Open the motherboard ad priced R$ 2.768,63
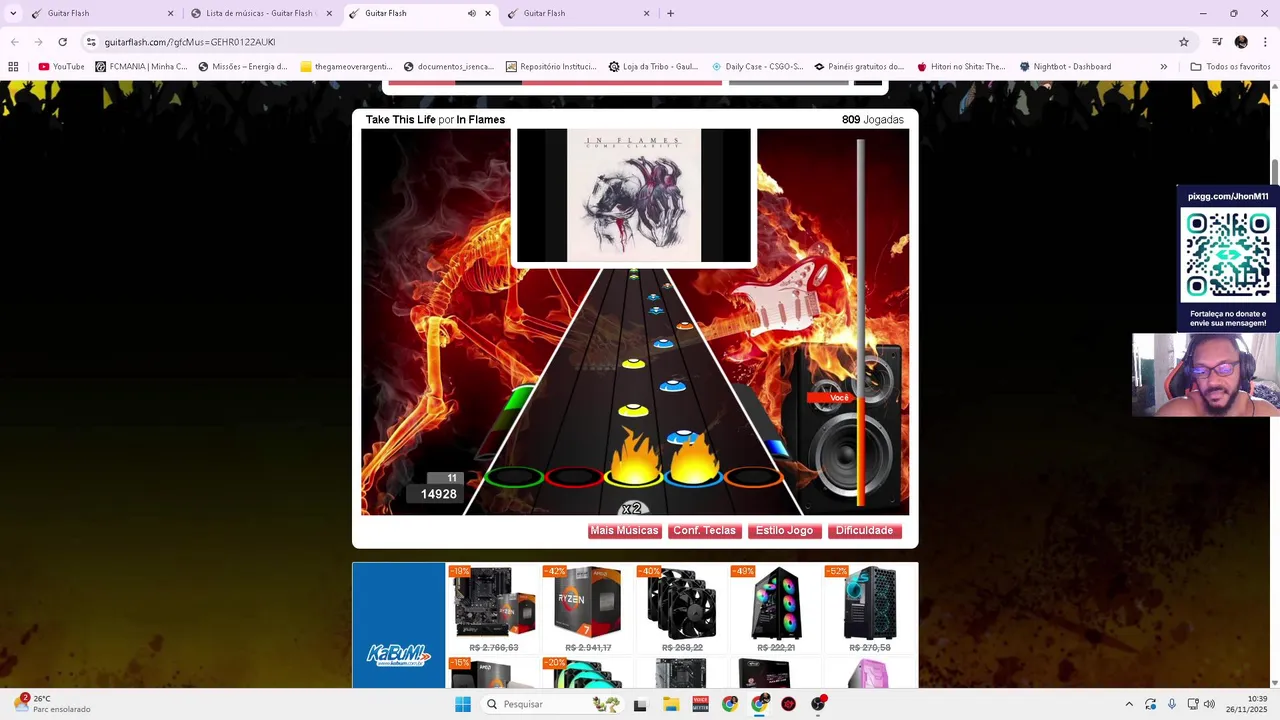 pos(493,609)
